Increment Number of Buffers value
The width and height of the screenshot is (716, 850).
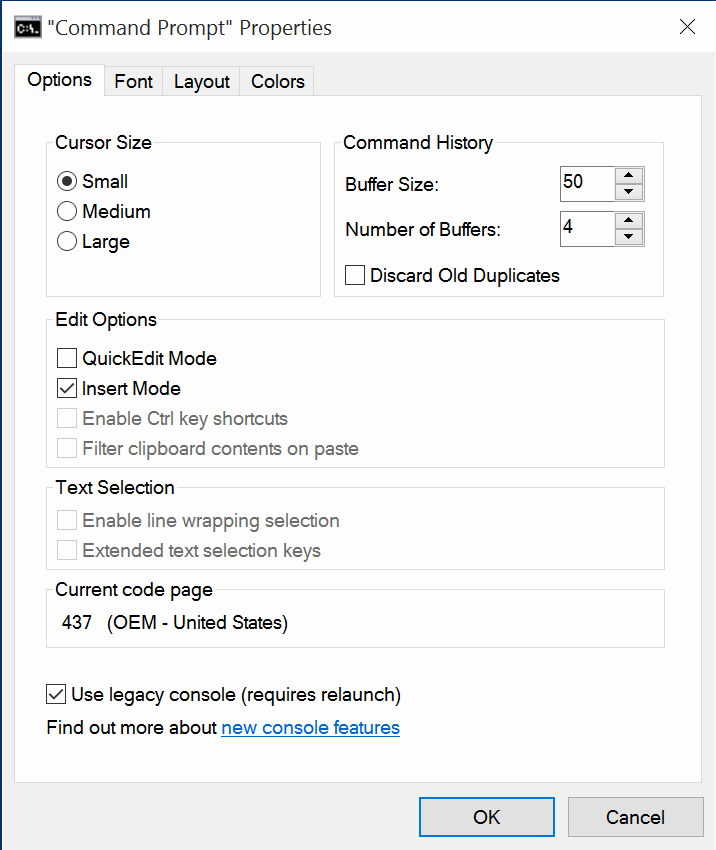tap(628, 221)
